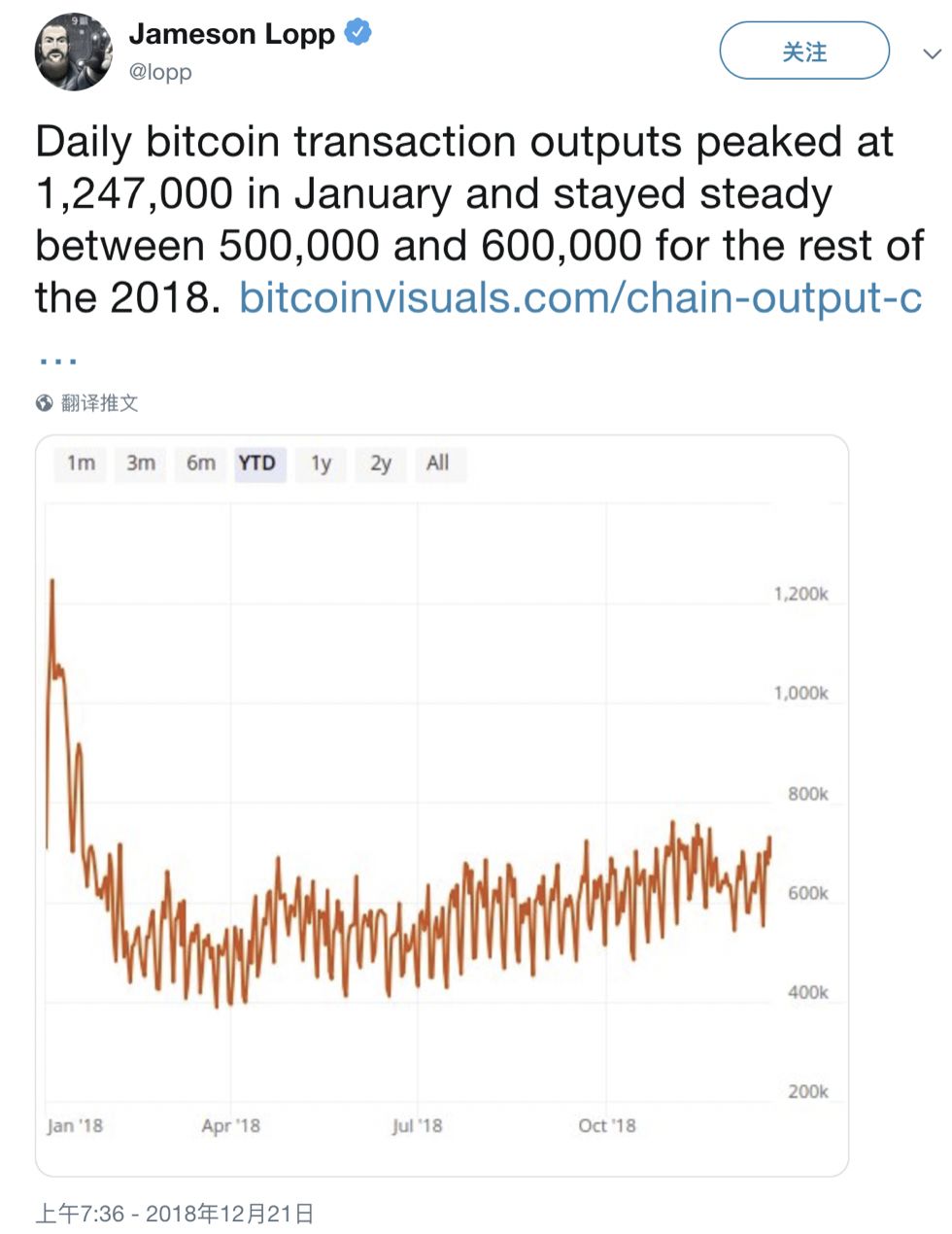Click the blue verified badge

tap(358, 33)
